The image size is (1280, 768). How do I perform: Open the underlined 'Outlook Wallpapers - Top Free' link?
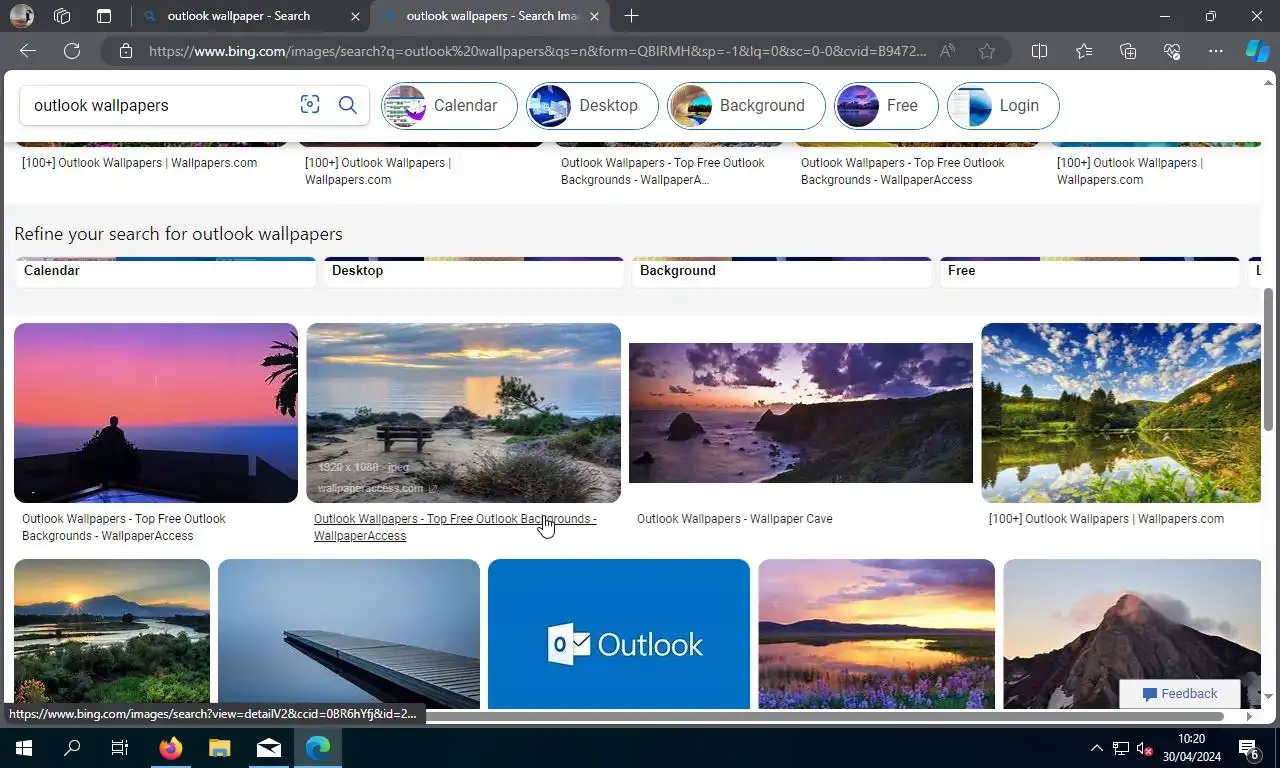pyautogui.click(x=455, y=527)
